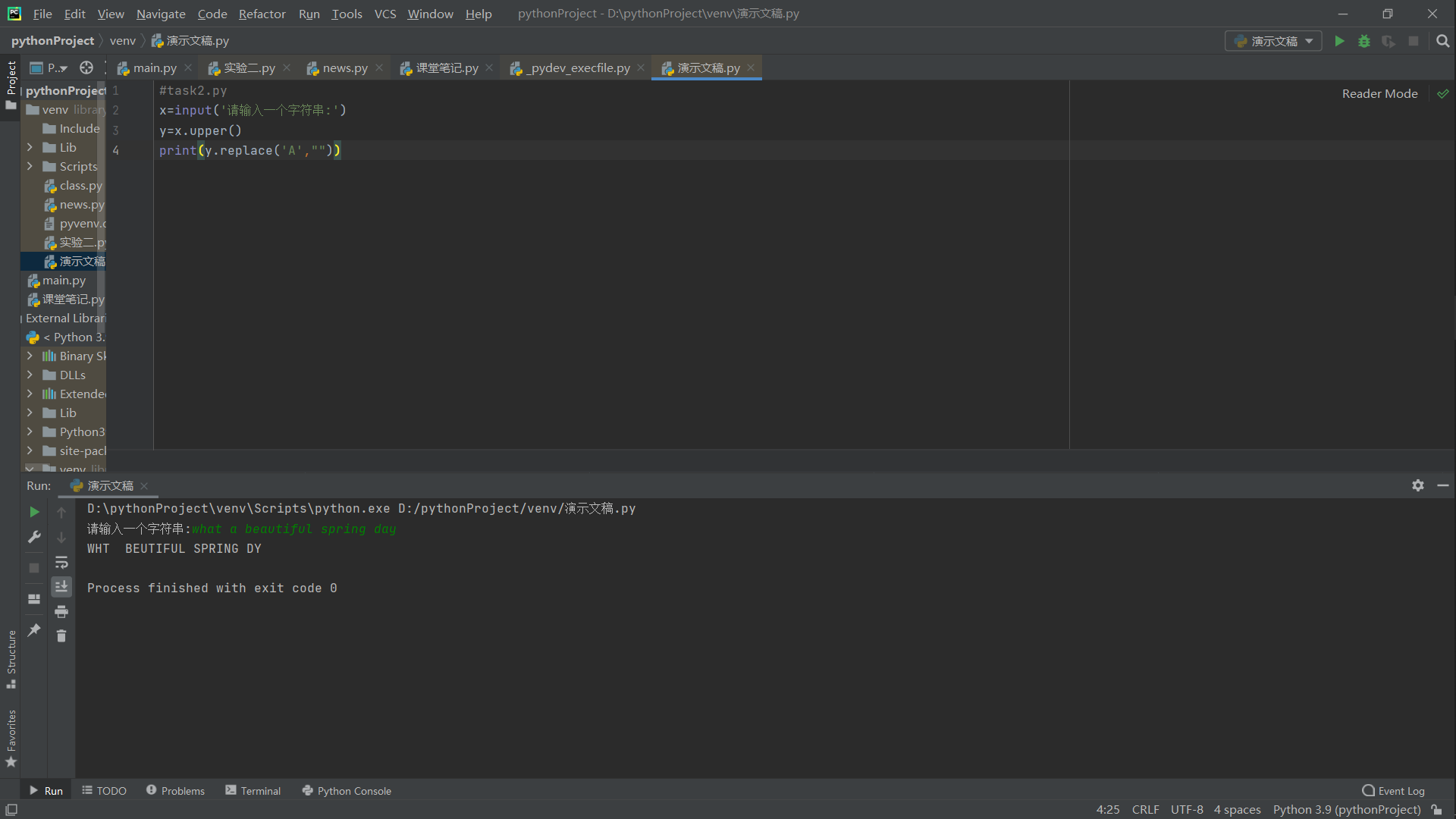
Task: Click the Print output icon
Action: pyautogui.click(x=61, y=612)
